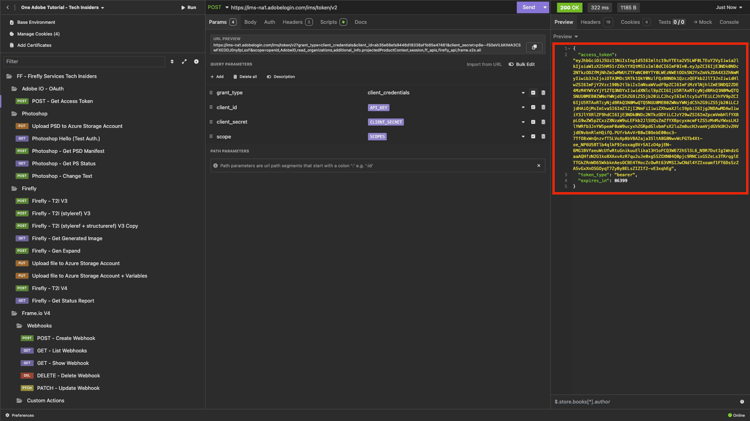This screenshot has height=421, width=750.
Task: Open the client_id row options dropdown
Action: [523, 108]
